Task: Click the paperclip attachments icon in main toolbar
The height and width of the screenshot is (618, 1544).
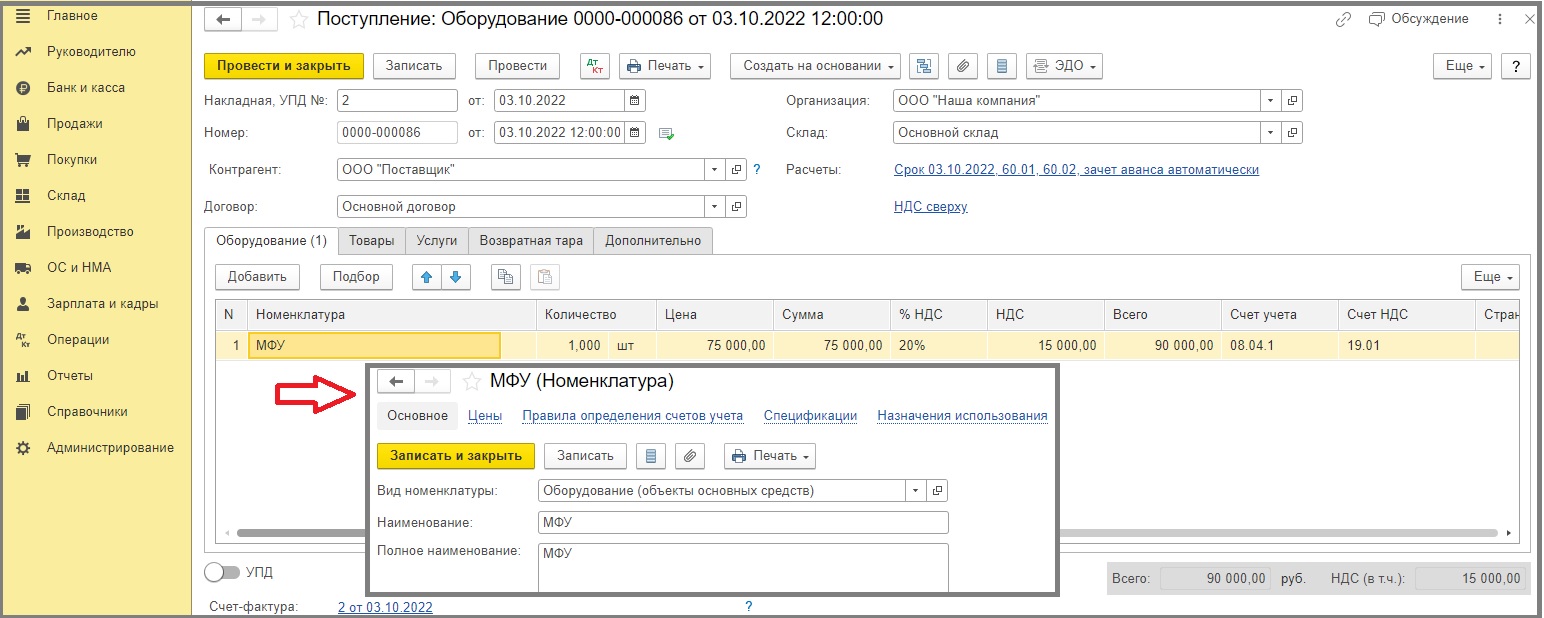Action: [962, 66]
